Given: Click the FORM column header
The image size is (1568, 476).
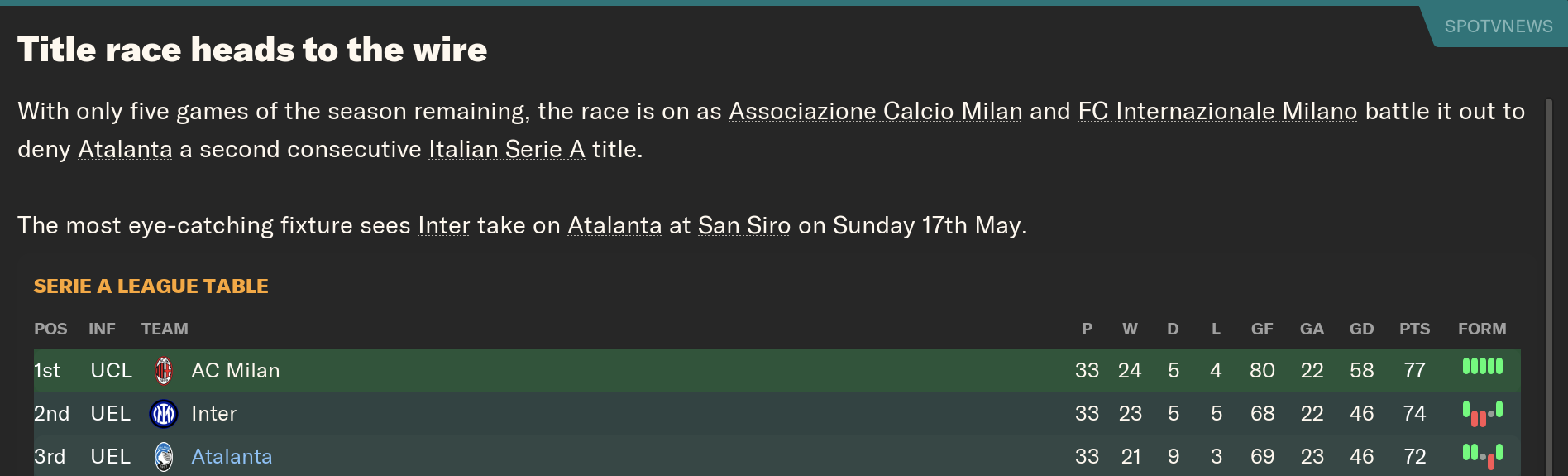Looking at the screenshot, I should click(x=1481, y=329).
